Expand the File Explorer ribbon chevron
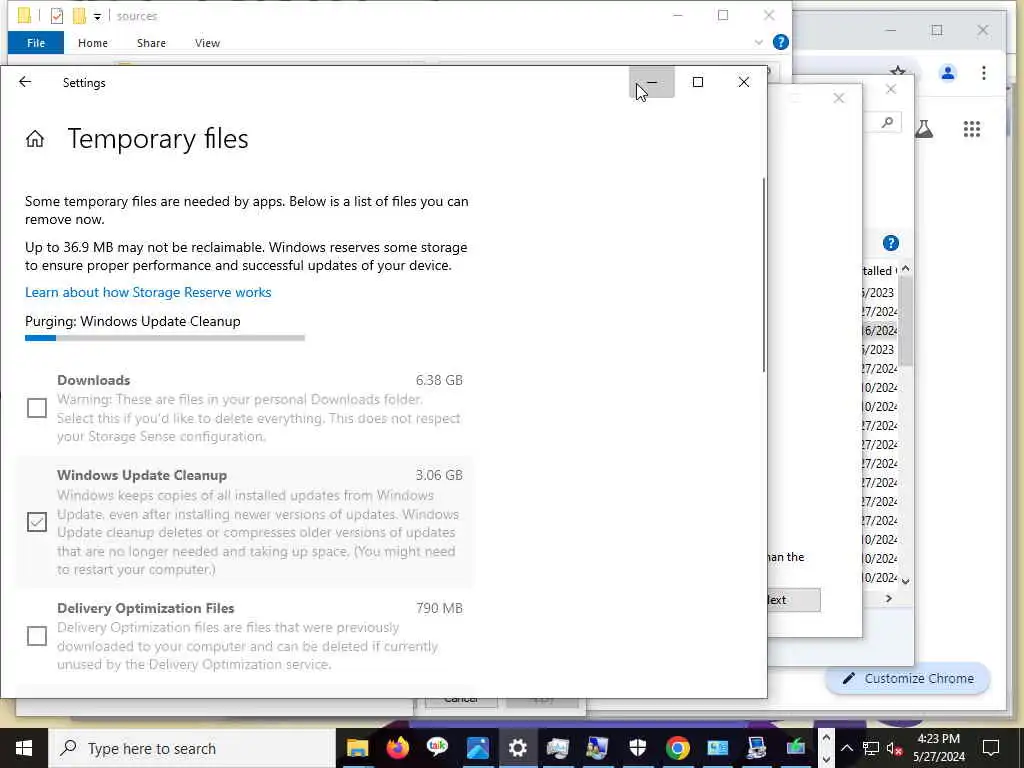 click(758, 42)
